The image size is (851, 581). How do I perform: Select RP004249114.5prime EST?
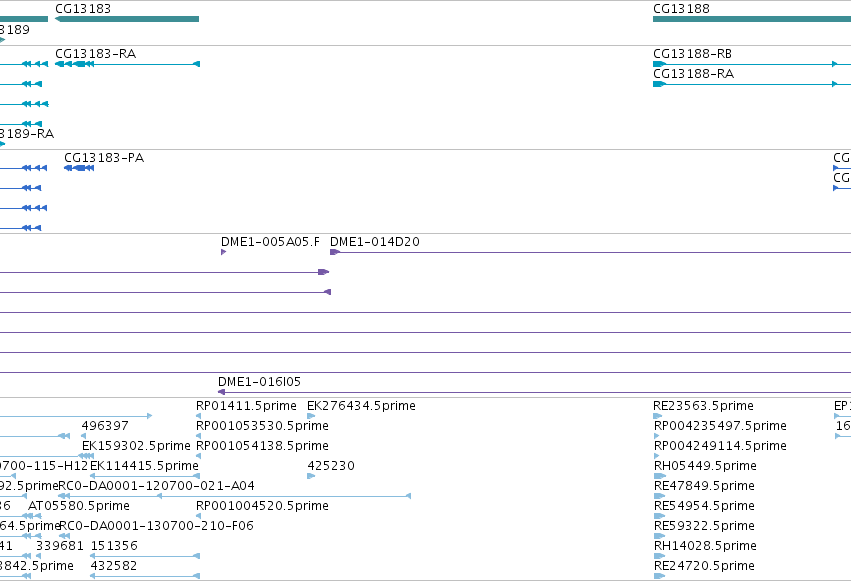tap(720, 446)
